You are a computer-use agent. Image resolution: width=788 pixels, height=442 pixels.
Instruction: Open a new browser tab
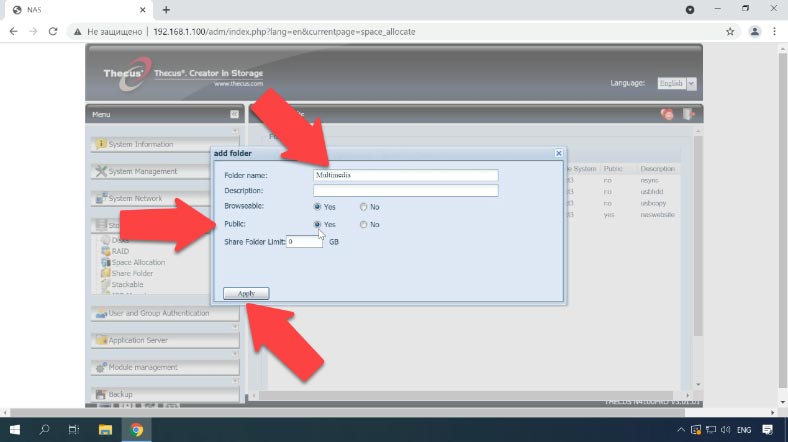tap(166, 10)
